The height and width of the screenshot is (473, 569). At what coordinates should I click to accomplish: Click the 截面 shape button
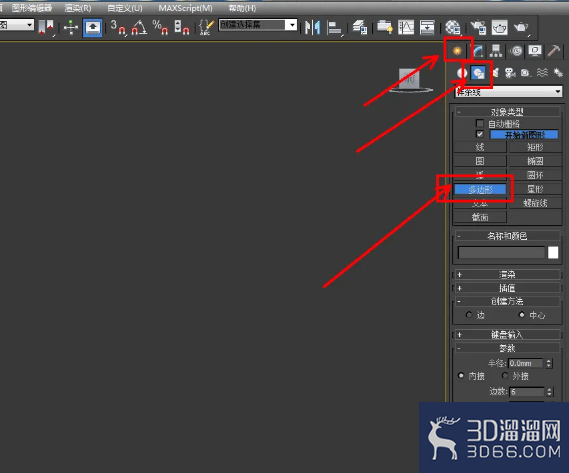click(x=480, y=217)
